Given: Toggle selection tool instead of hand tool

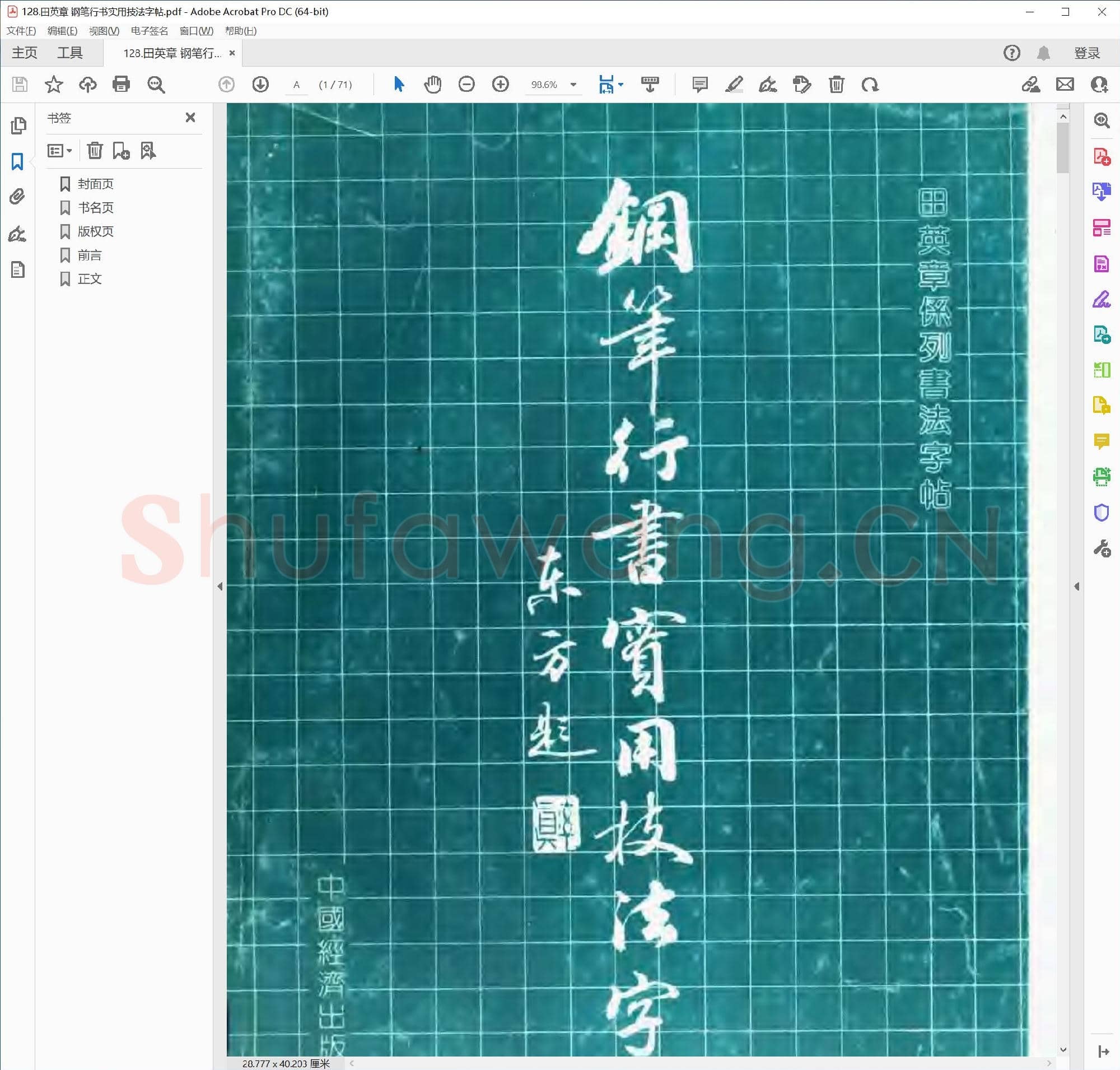Looking at the screenshot, I should (x=399, y=85).
